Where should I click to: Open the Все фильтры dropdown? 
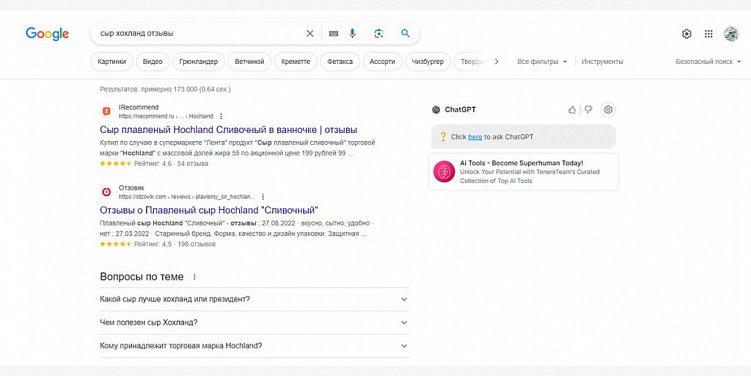[542, 62]
